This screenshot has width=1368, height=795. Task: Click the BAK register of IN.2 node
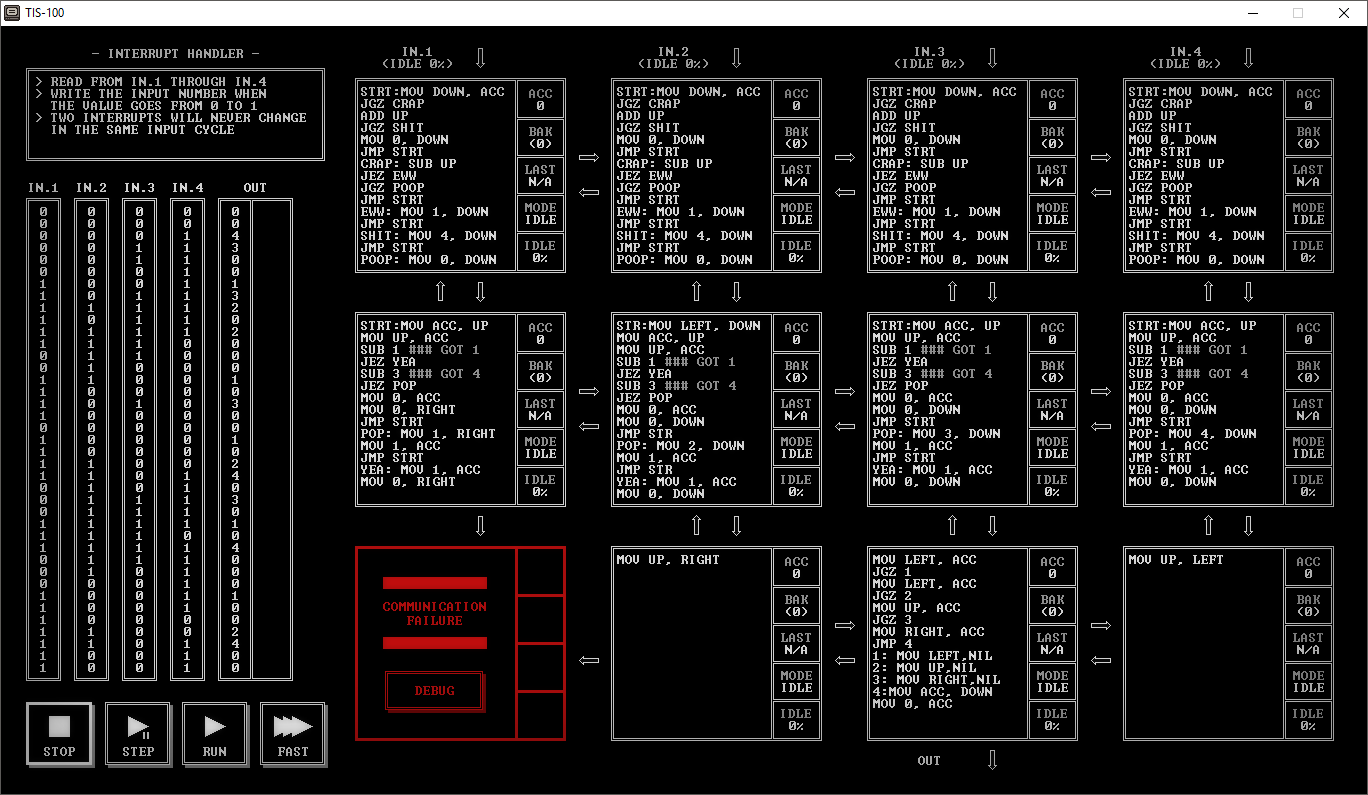click(x=796, y=137)
